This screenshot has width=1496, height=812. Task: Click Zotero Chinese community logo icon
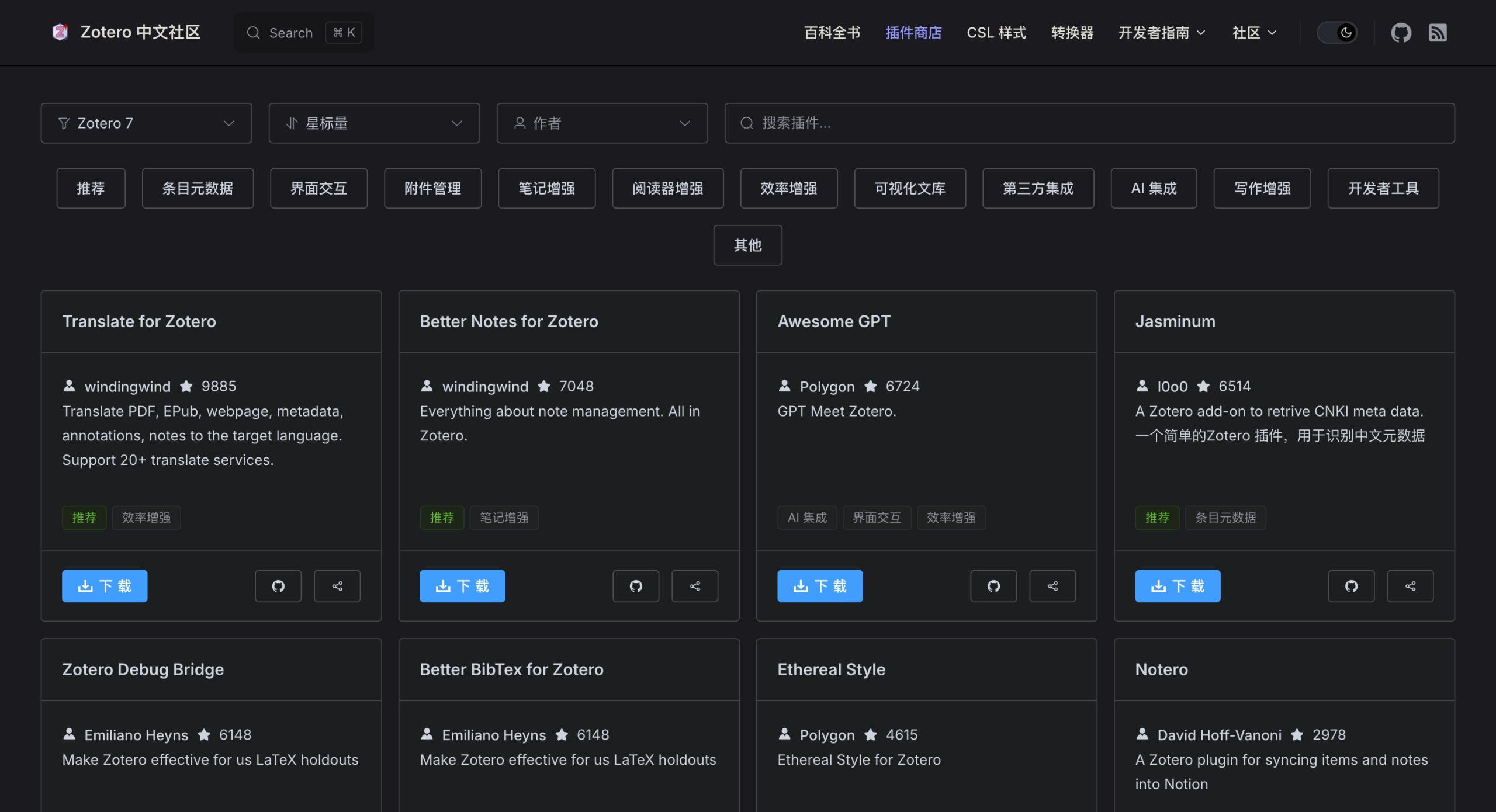[x=60, y=32]
